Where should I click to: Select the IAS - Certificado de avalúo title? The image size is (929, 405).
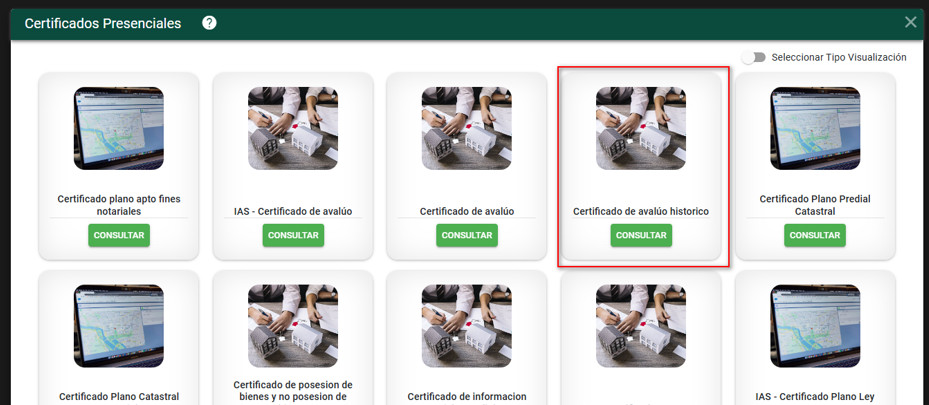(x=293, y=211)
